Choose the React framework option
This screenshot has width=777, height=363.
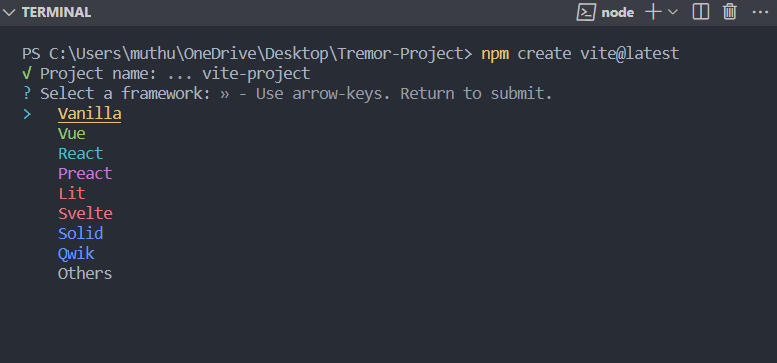81,154
